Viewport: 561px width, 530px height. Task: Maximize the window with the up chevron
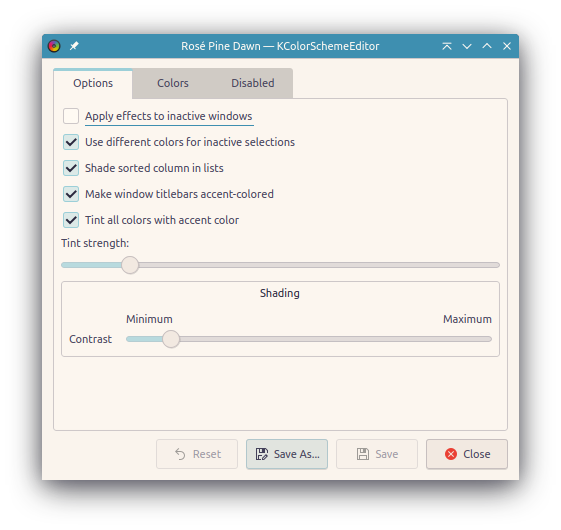(487, 46)
